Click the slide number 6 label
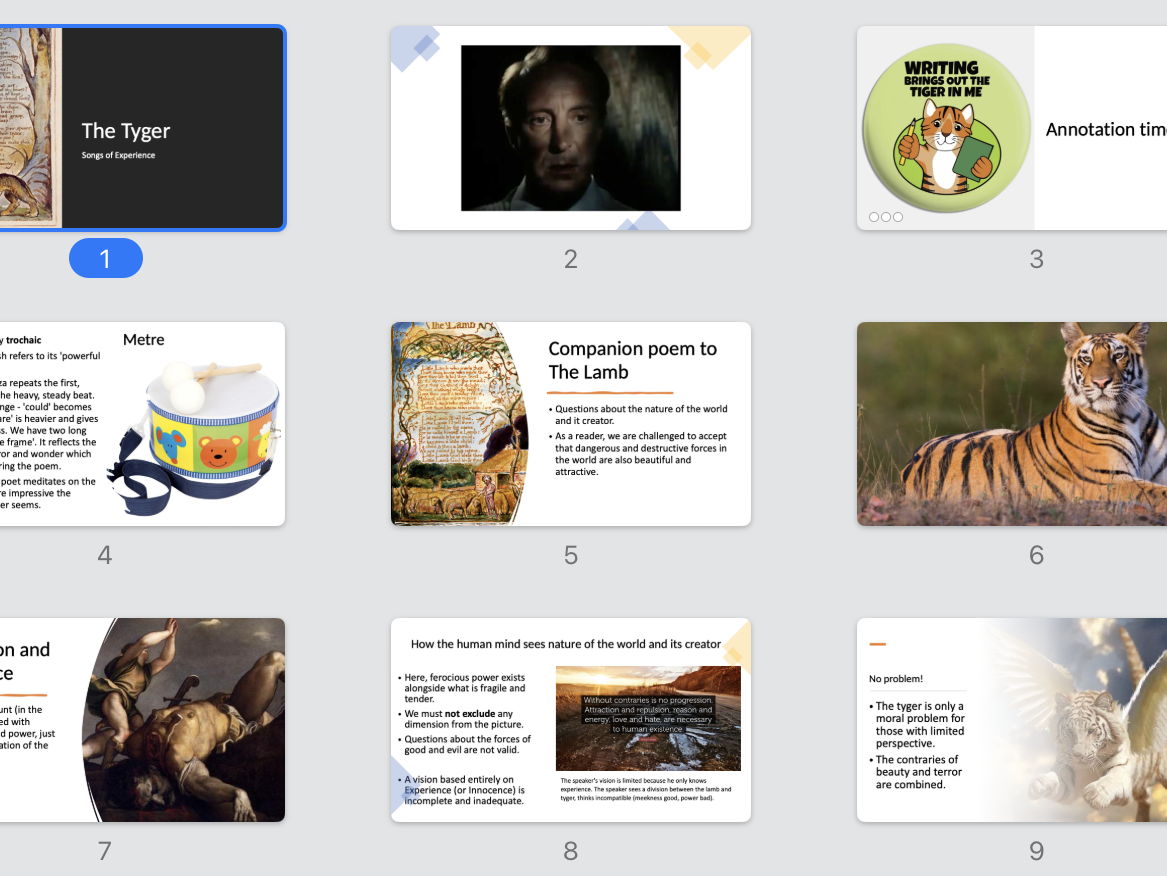Viewport: 1167px width, 876px height. coord(1037,554)
